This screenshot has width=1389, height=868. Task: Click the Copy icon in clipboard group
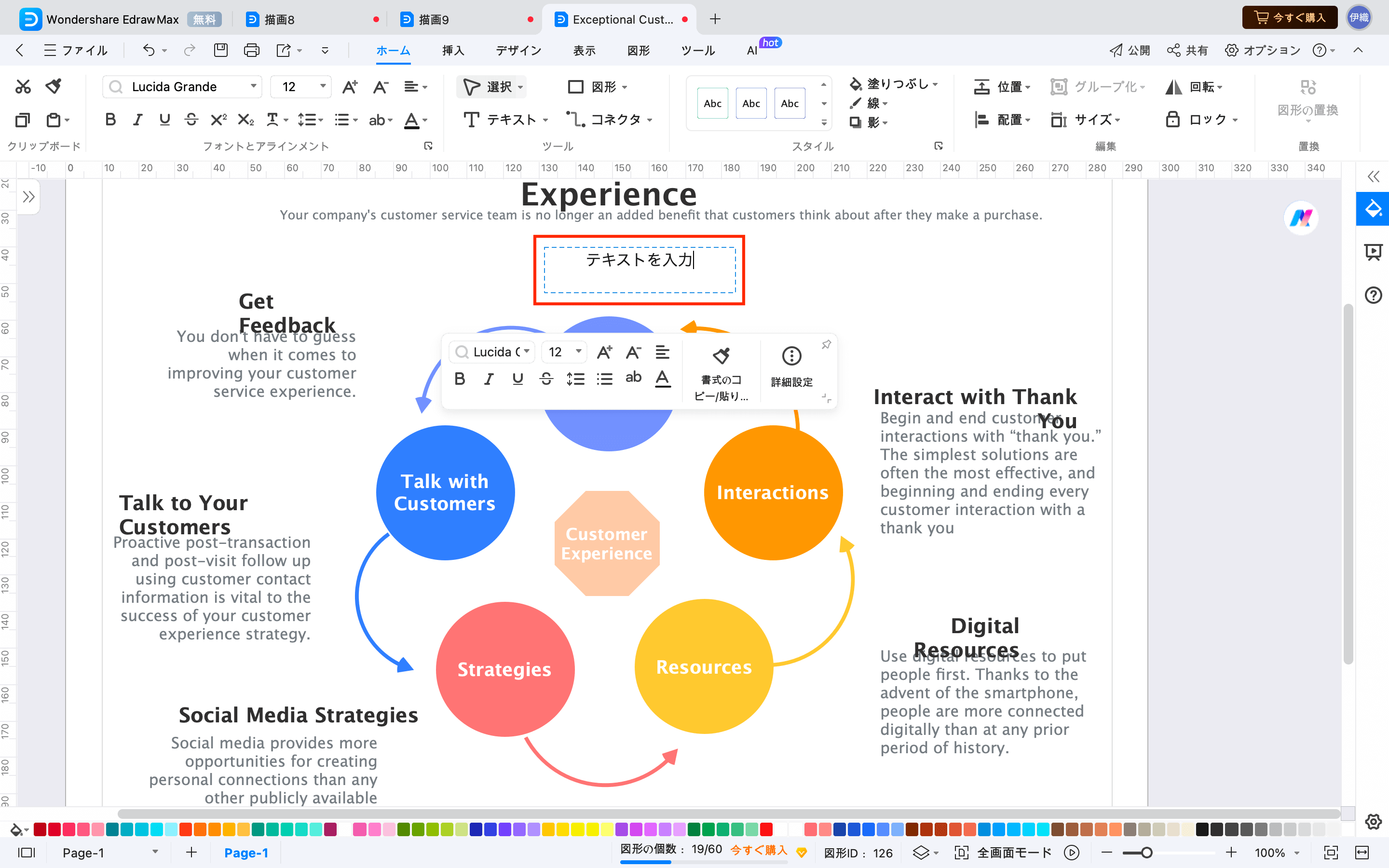click(22, 120)
